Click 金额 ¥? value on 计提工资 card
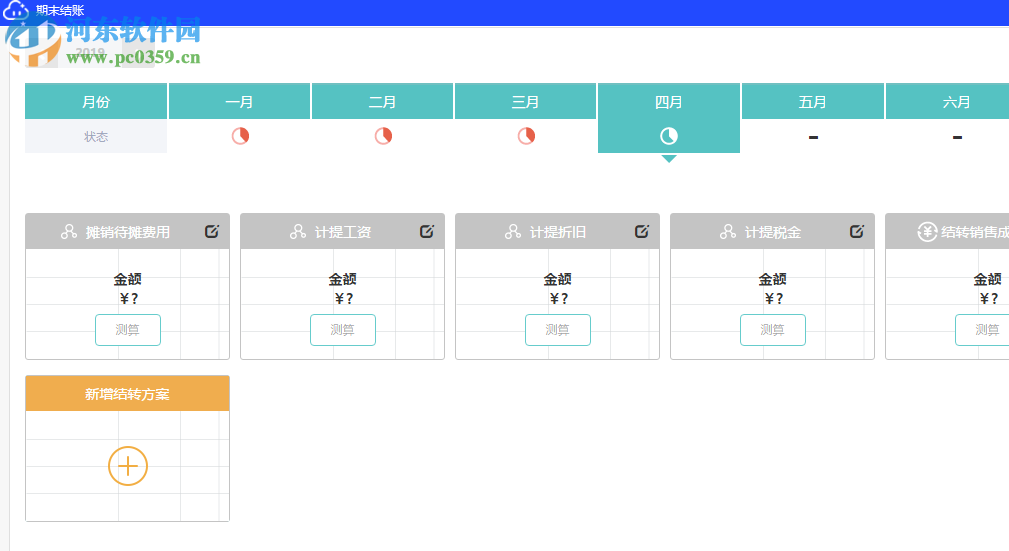The height and width of the screenshot is (551, 1009). [343, 288]
